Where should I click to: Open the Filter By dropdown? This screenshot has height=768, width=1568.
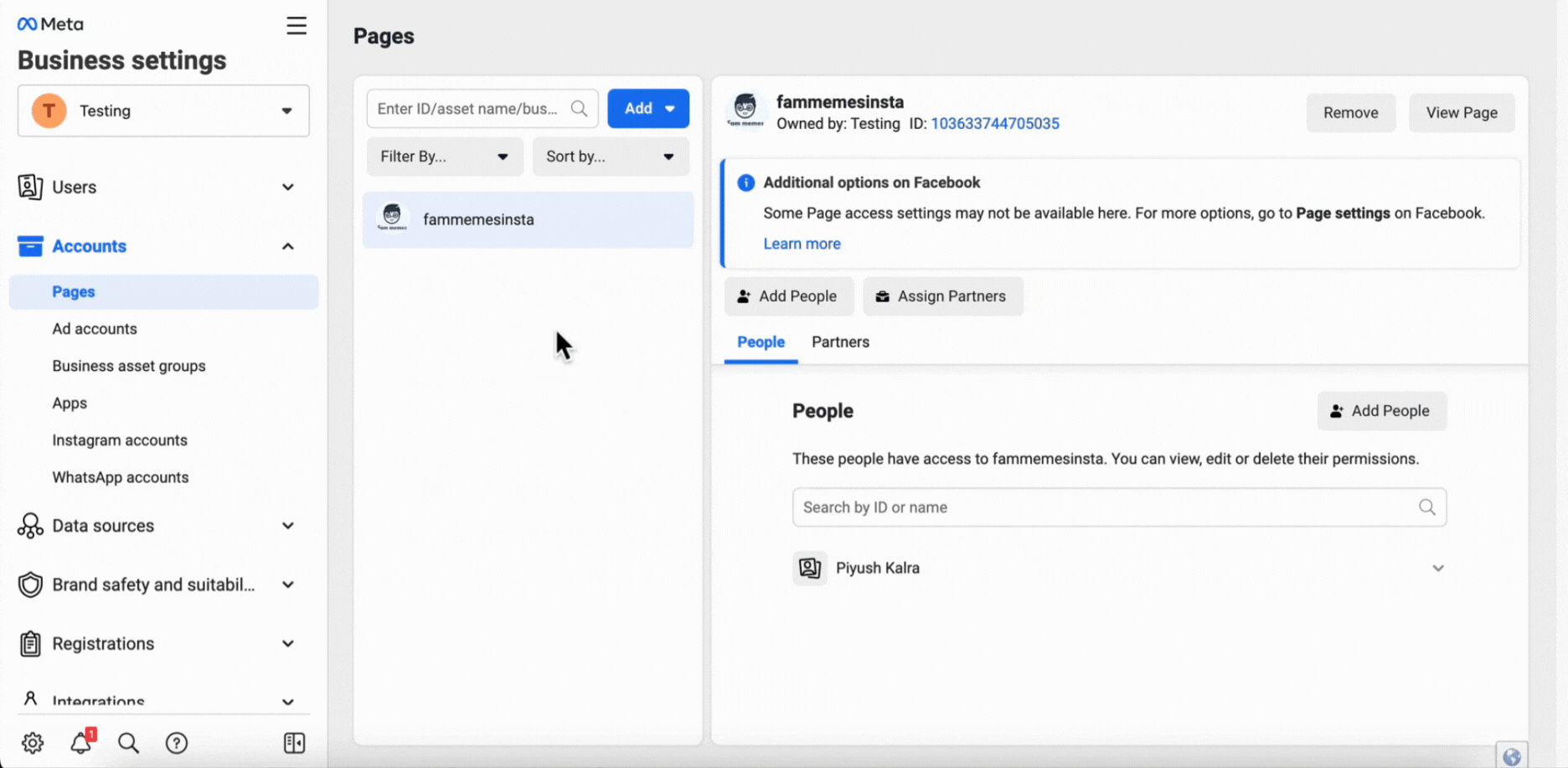pos(445,157)
